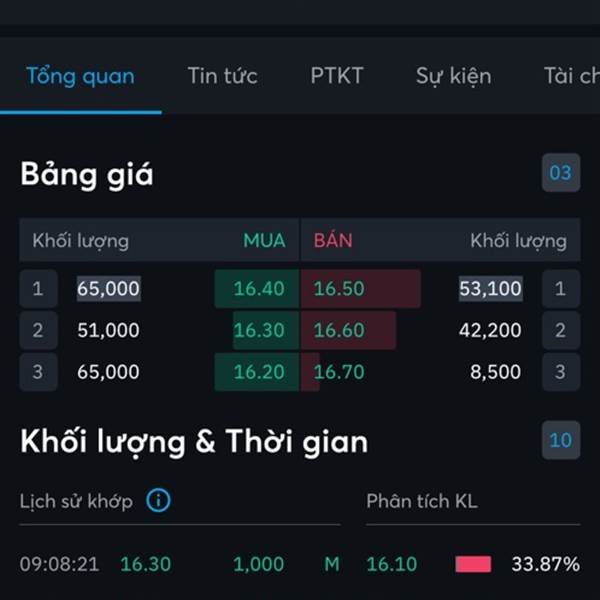Open the PTKT tab

pyautogui.click(x=337, y=76)
